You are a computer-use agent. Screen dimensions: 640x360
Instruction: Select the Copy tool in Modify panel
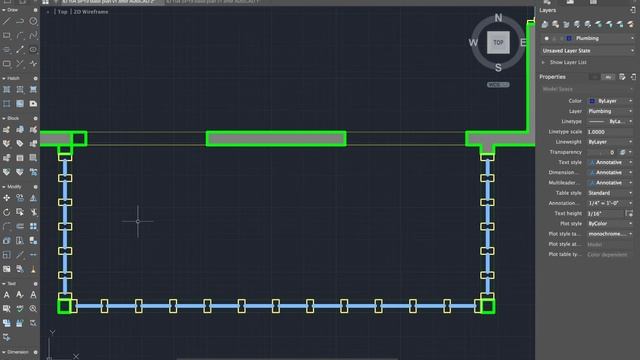tap(20, 198)
